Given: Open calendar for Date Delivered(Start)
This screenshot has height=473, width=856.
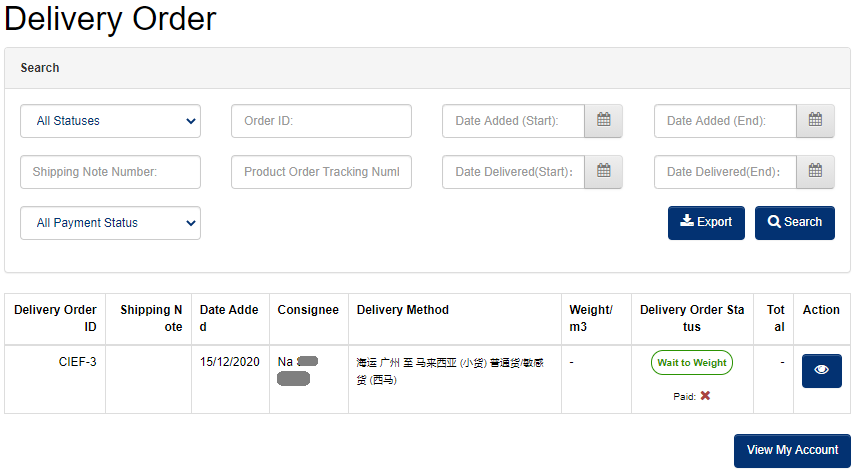Looking at the screenshot, I should pos(603,172).
